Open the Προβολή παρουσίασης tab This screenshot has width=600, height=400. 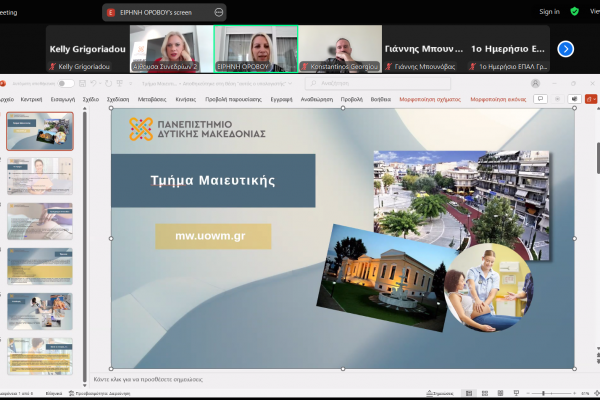233,99
